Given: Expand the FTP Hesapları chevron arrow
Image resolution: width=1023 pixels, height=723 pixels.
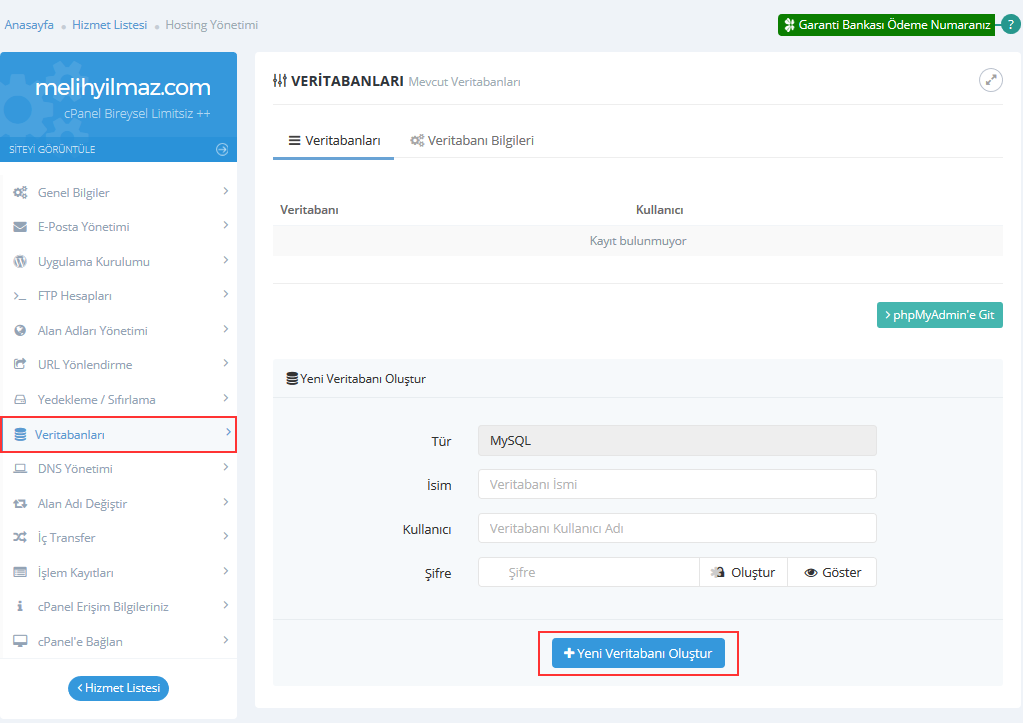Looking at the screenshot, I should coord(226,295).
